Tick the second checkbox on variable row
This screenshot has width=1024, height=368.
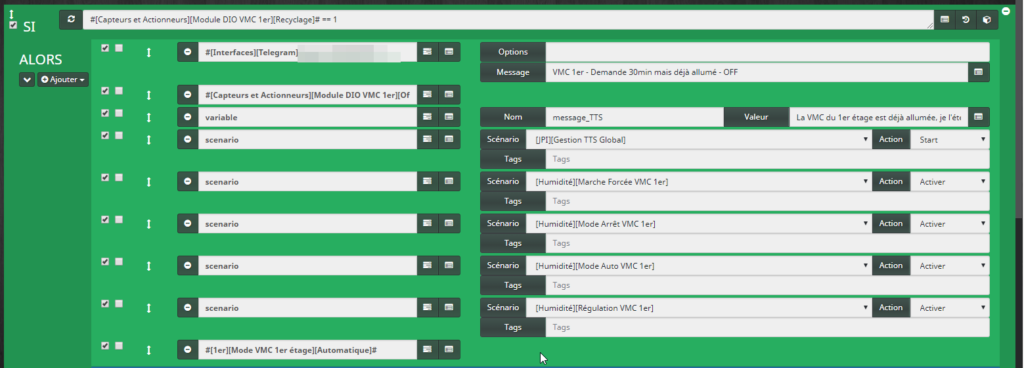tap(119, 113)
